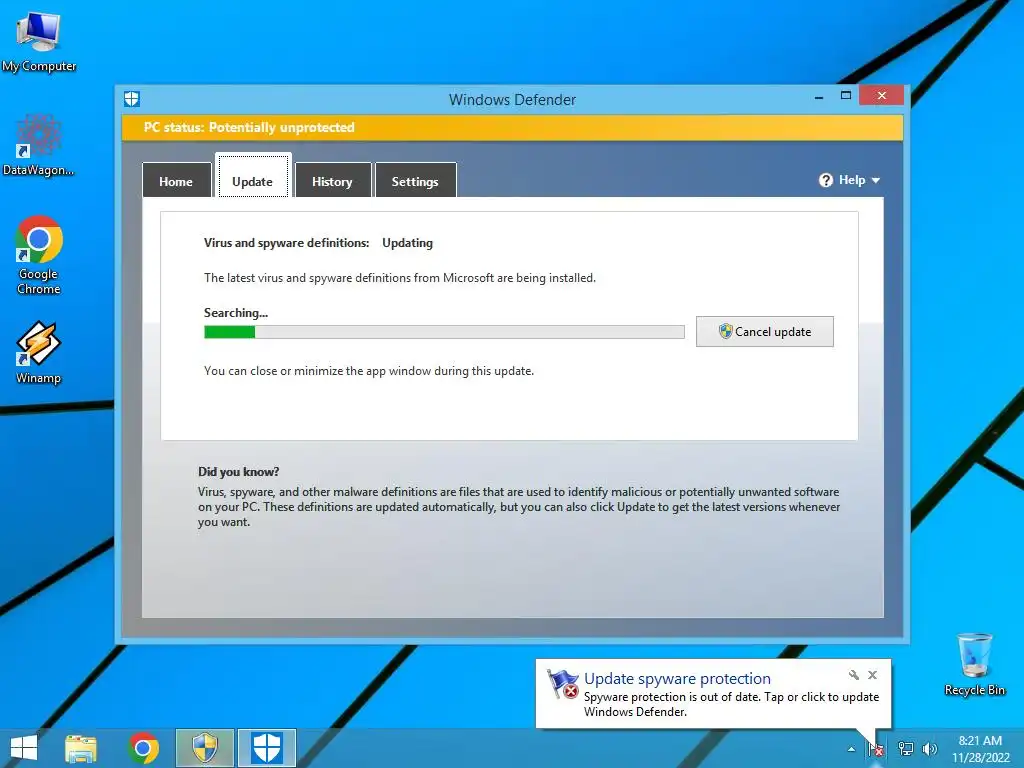Open My Computer desktop icon
This screenshot has height=768, width=1024.
point(39,40)
